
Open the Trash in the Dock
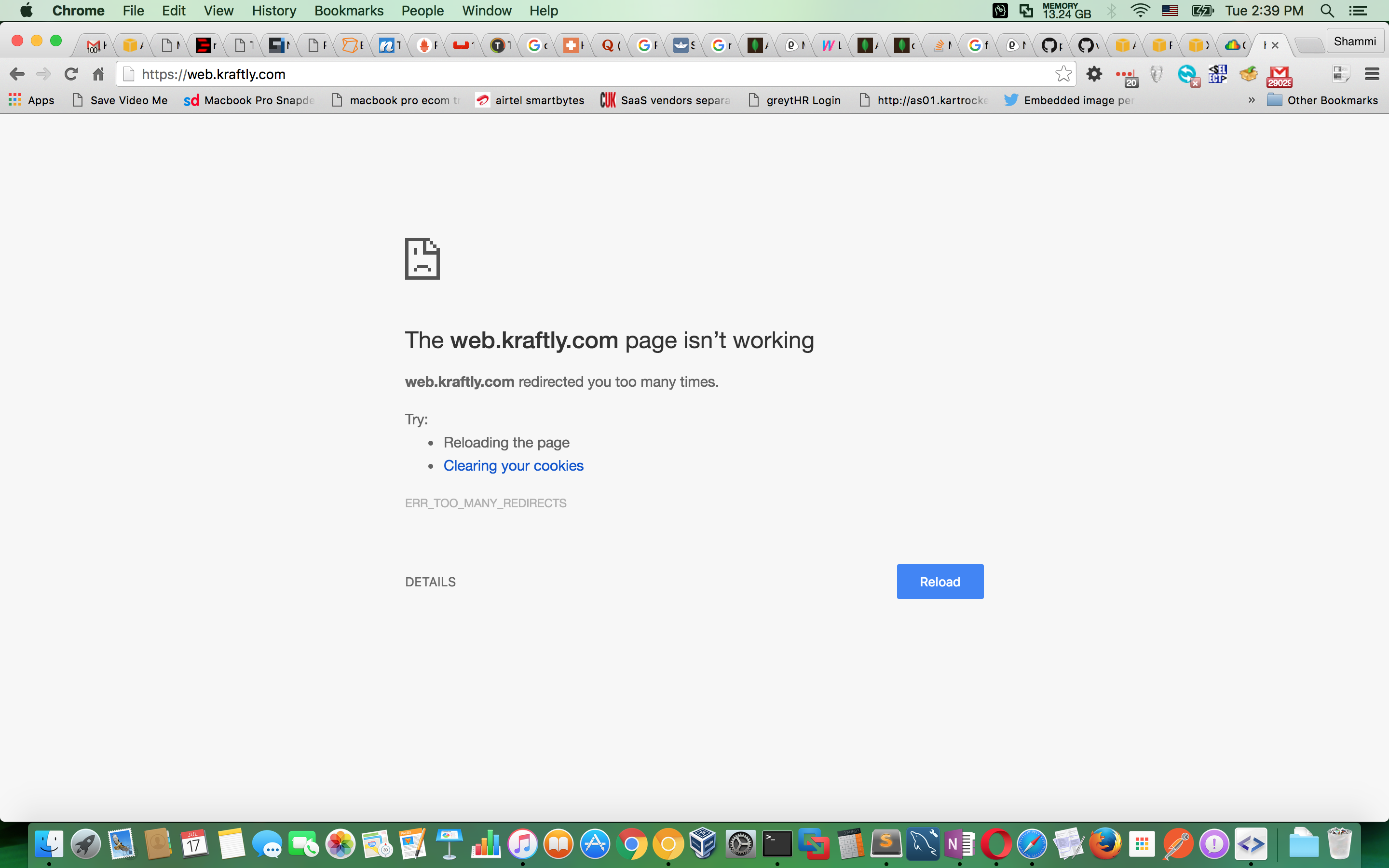pos(1340,844)
